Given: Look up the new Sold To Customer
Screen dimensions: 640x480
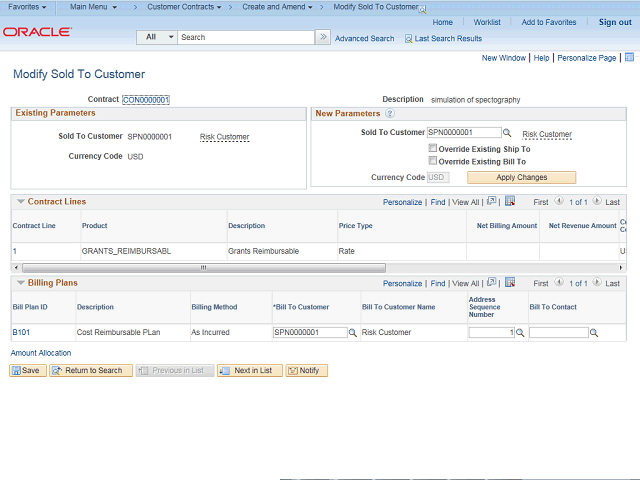Looking at the screenshot, I should pos(507,133).
